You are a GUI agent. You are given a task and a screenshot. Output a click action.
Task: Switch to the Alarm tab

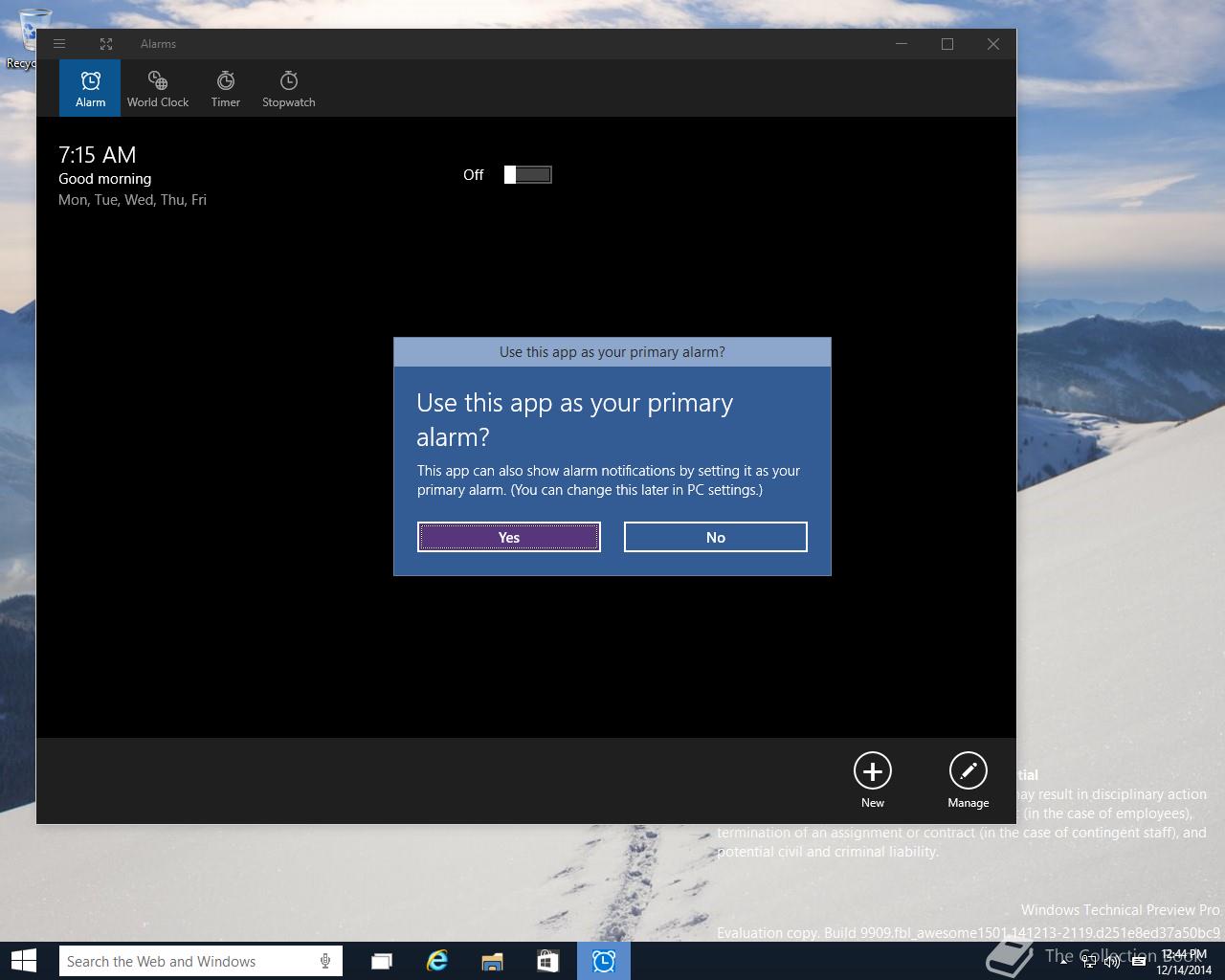tap(90, 88)
